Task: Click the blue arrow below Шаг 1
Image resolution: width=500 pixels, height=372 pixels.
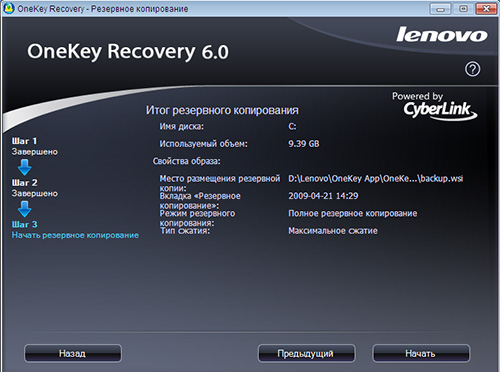Action: pos(25,167)
